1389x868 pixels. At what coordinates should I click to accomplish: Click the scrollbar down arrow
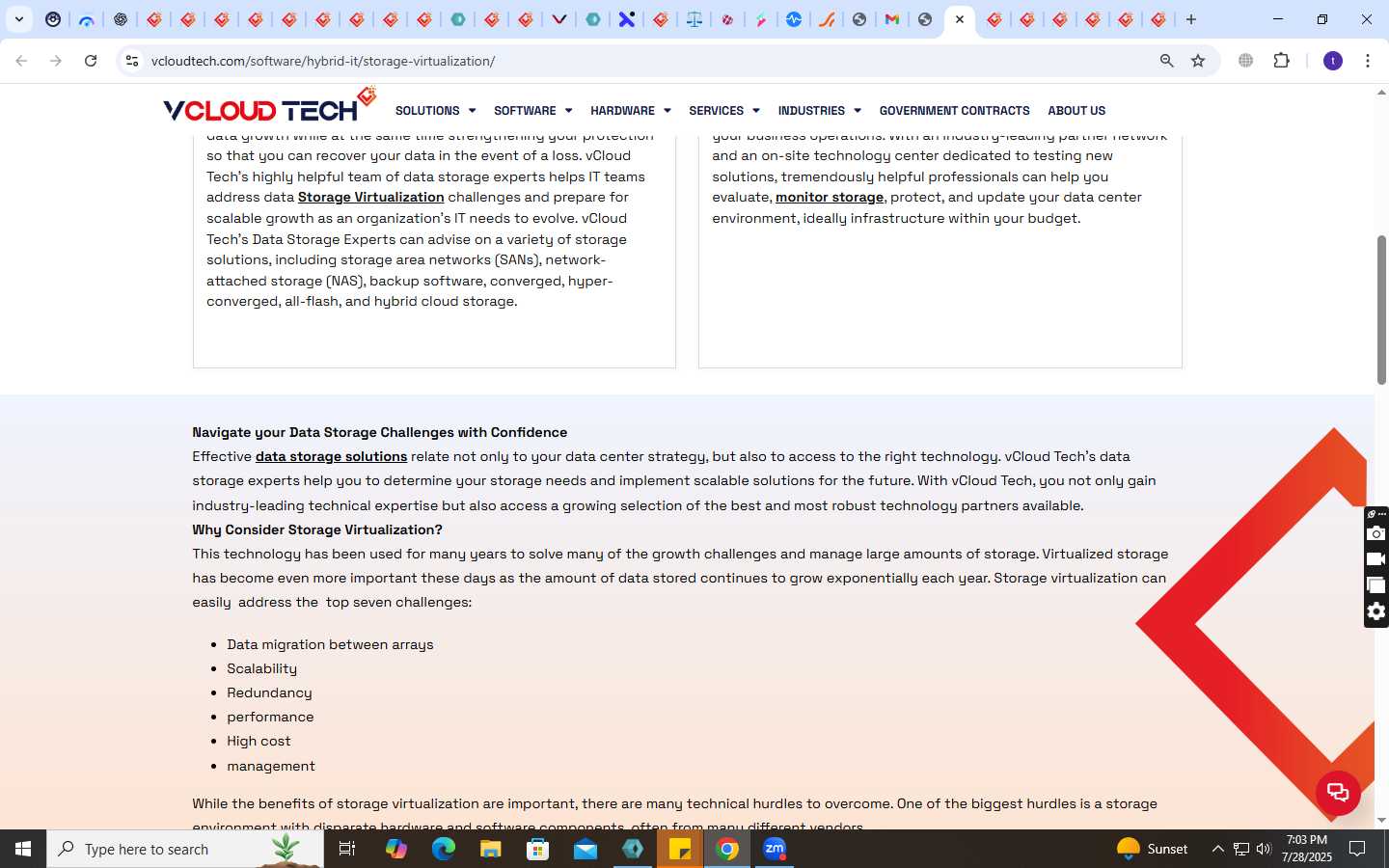click(1381, 821)
